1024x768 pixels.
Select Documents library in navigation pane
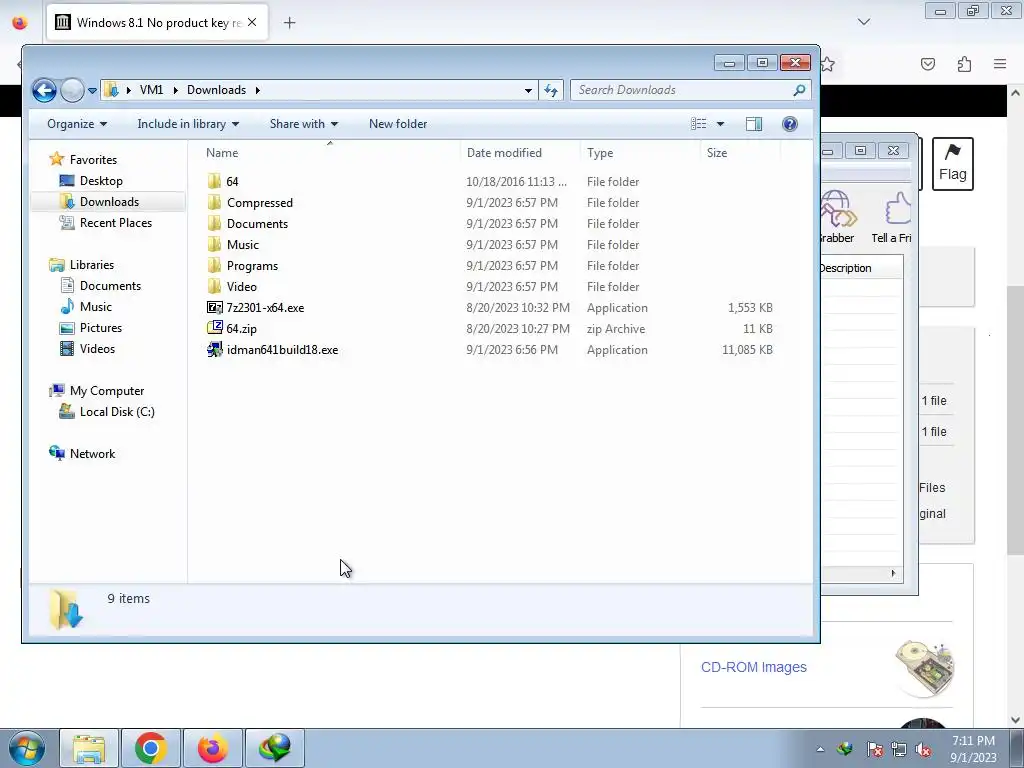(x=110, y=286)
